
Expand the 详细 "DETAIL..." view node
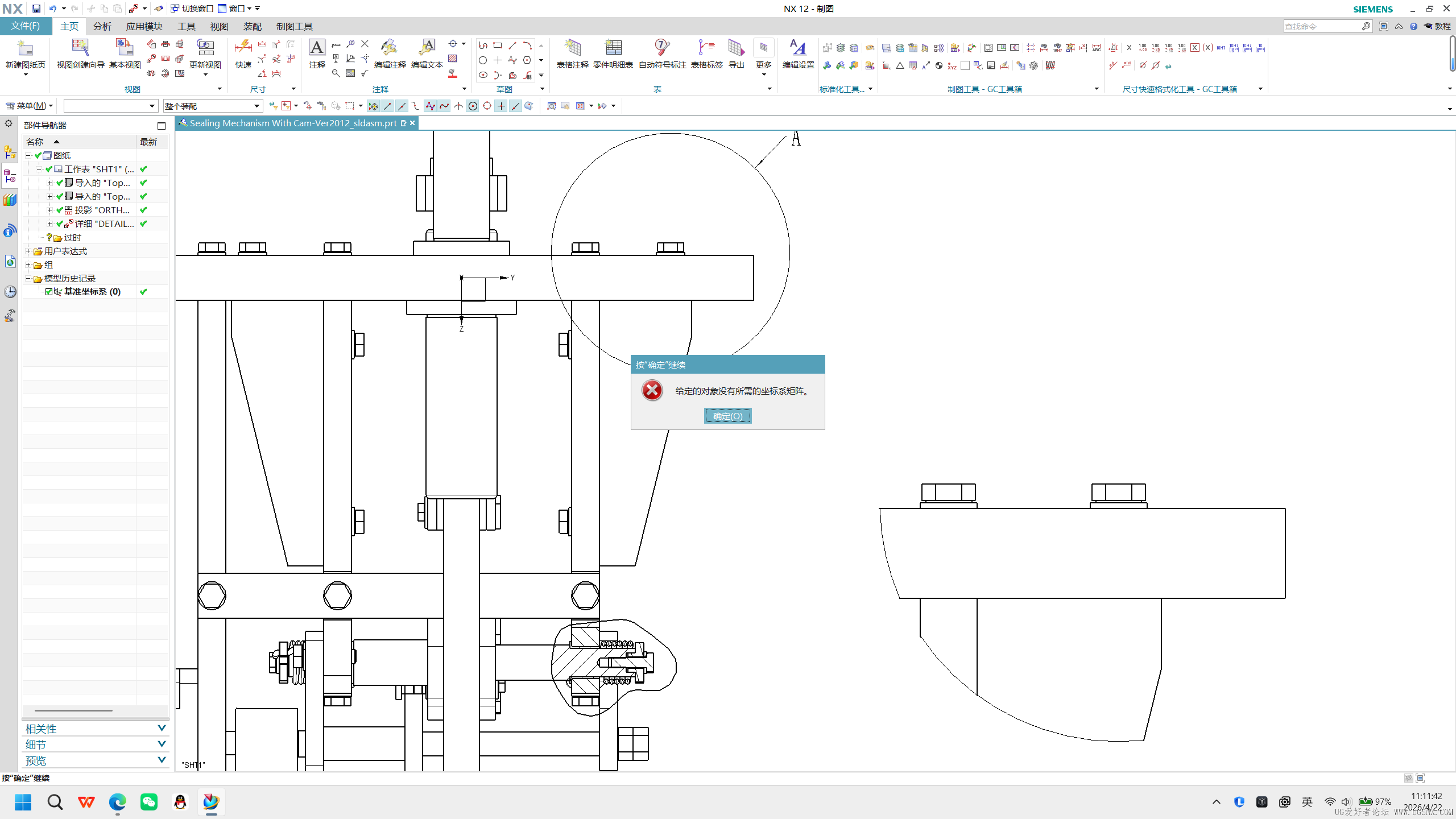49,224
